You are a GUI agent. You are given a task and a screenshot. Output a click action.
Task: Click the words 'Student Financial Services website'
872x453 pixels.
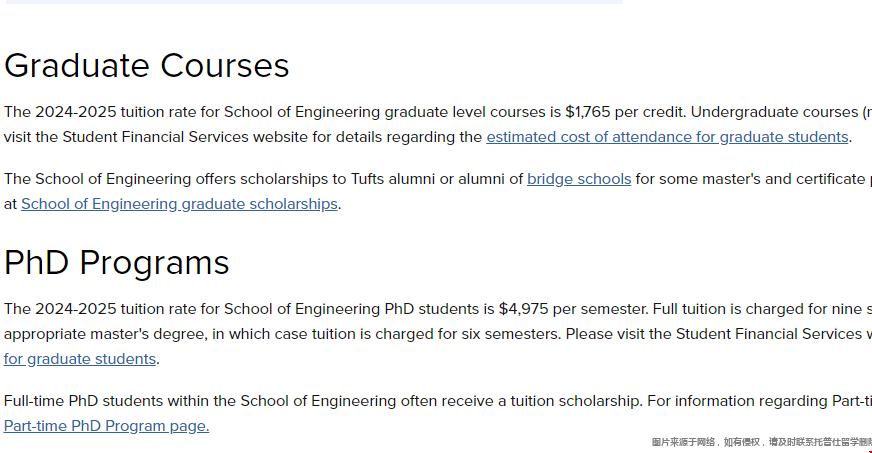[185, 137]
